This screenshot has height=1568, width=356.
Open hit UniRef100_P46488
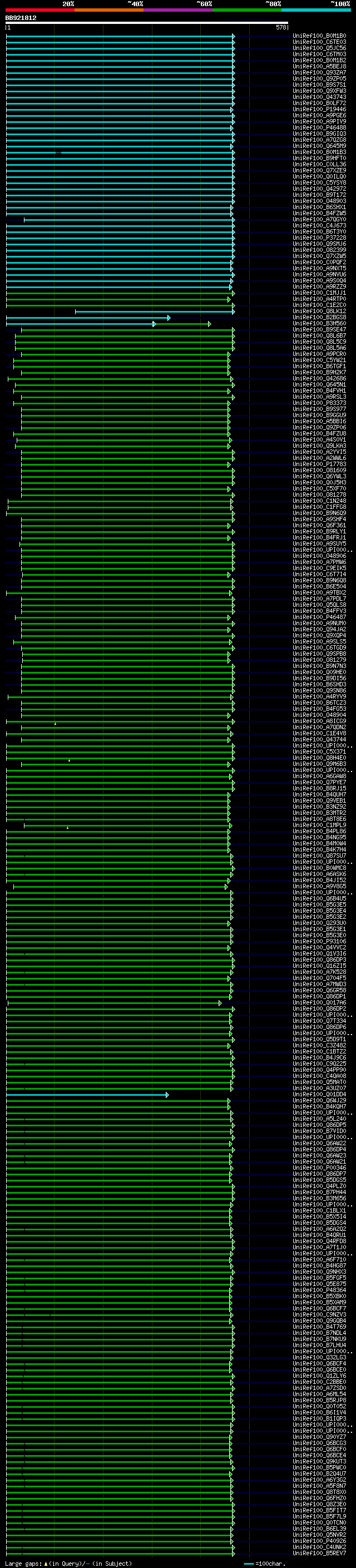pyautogui.click(x=319, y=128)
